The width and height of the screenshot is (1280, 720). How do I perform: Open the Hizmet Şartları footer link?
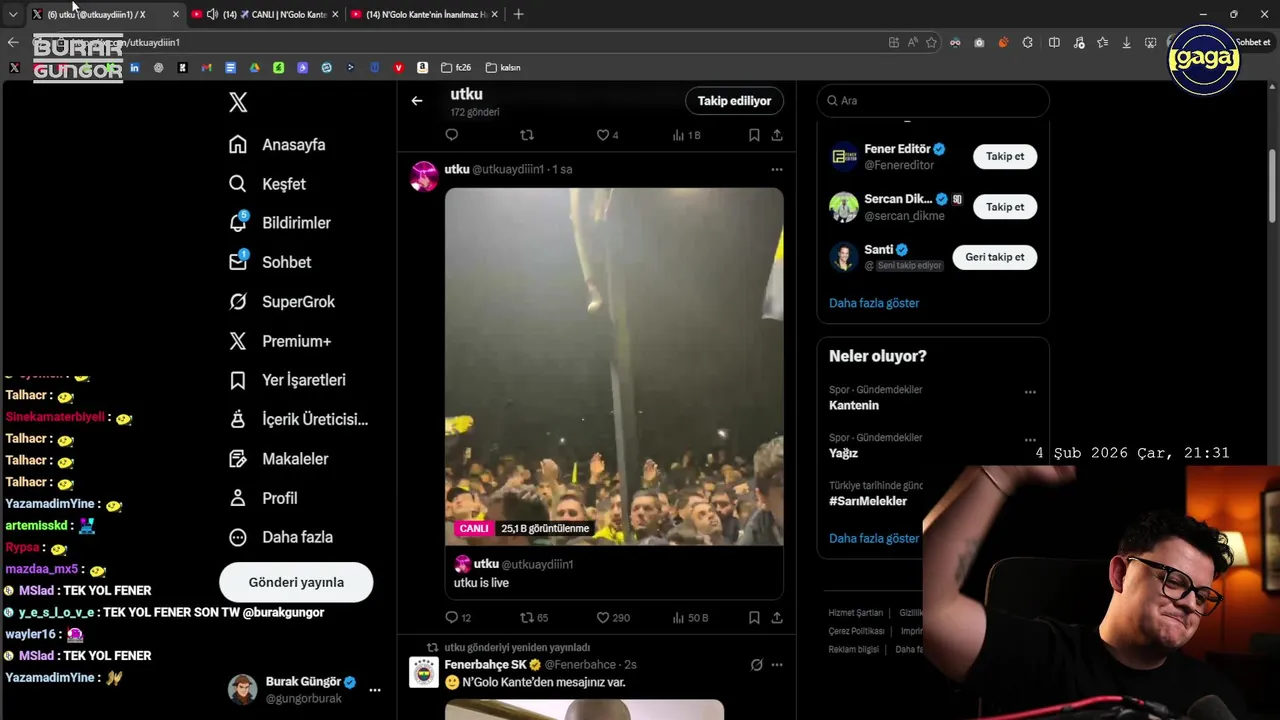tap(855, 613)
